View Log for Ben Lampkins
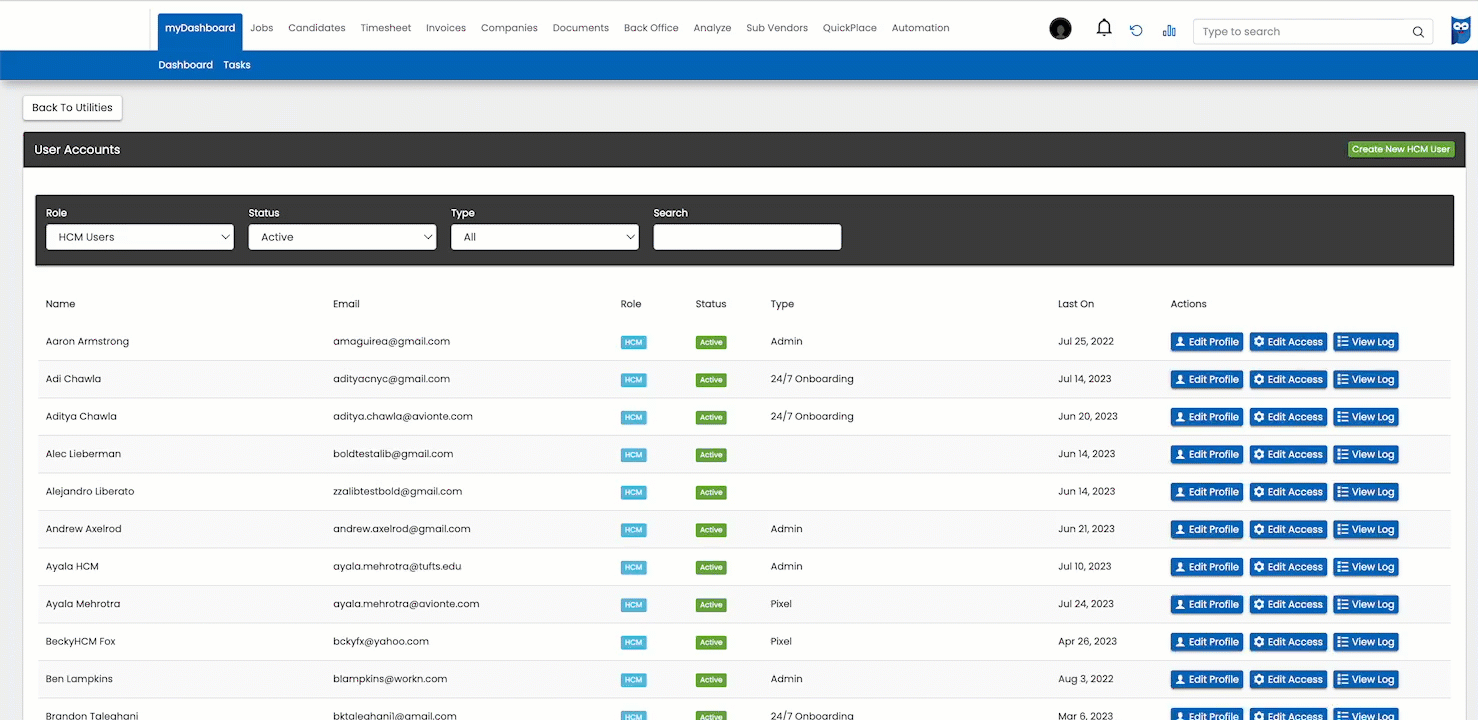 1366,679
